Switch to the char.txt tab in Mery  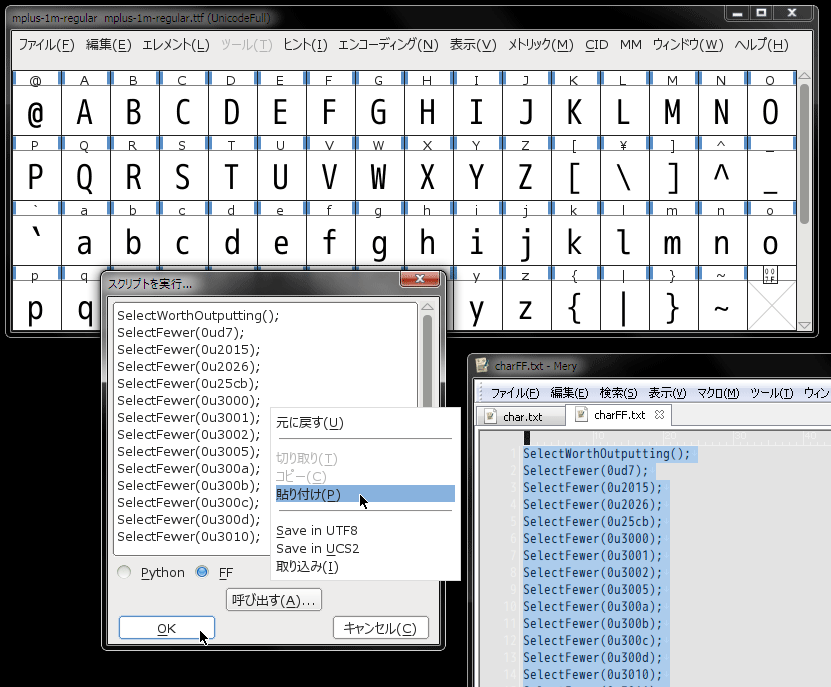(x=520, y=417)
